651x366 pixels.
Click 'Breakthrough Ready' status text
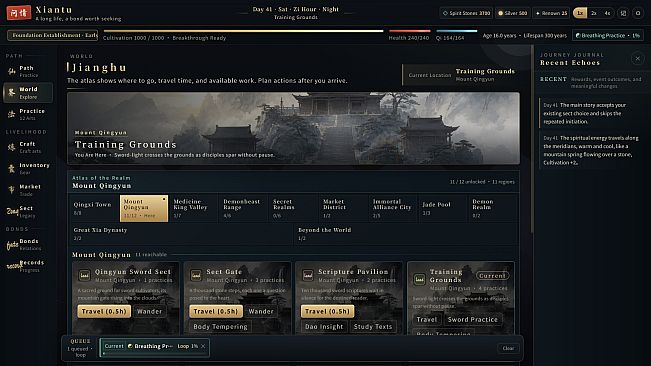pos(199,38)
